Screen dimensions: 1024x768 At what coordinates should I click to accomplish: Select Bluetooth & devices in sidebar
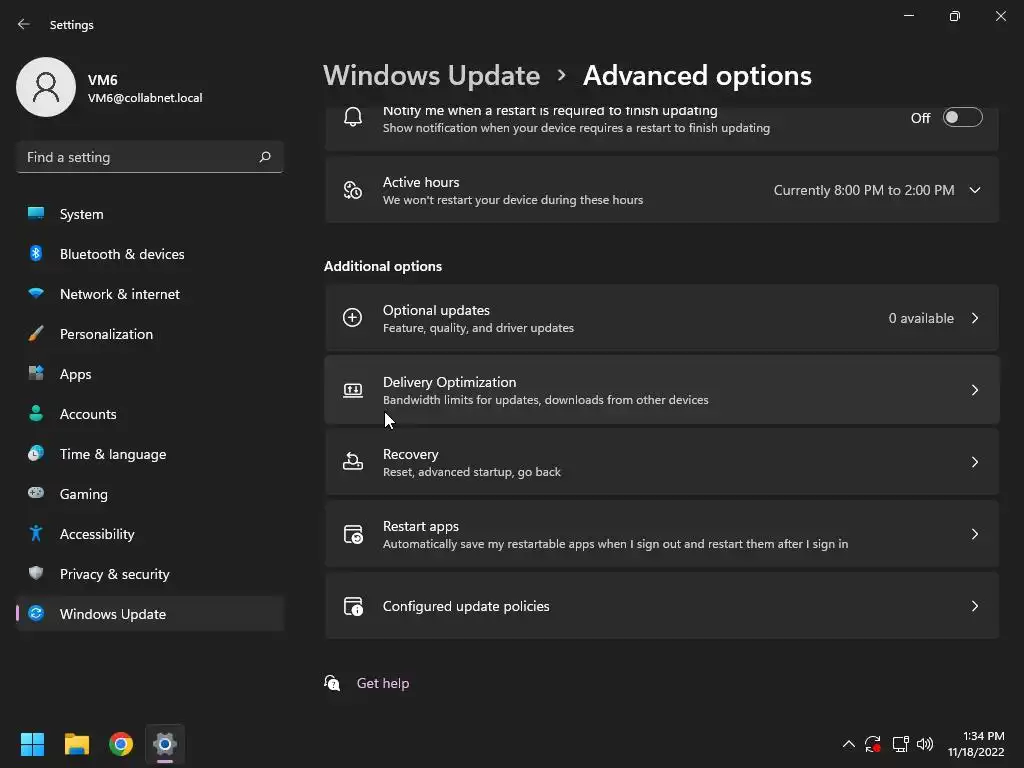pyautogui.click(x=150, y=254)
